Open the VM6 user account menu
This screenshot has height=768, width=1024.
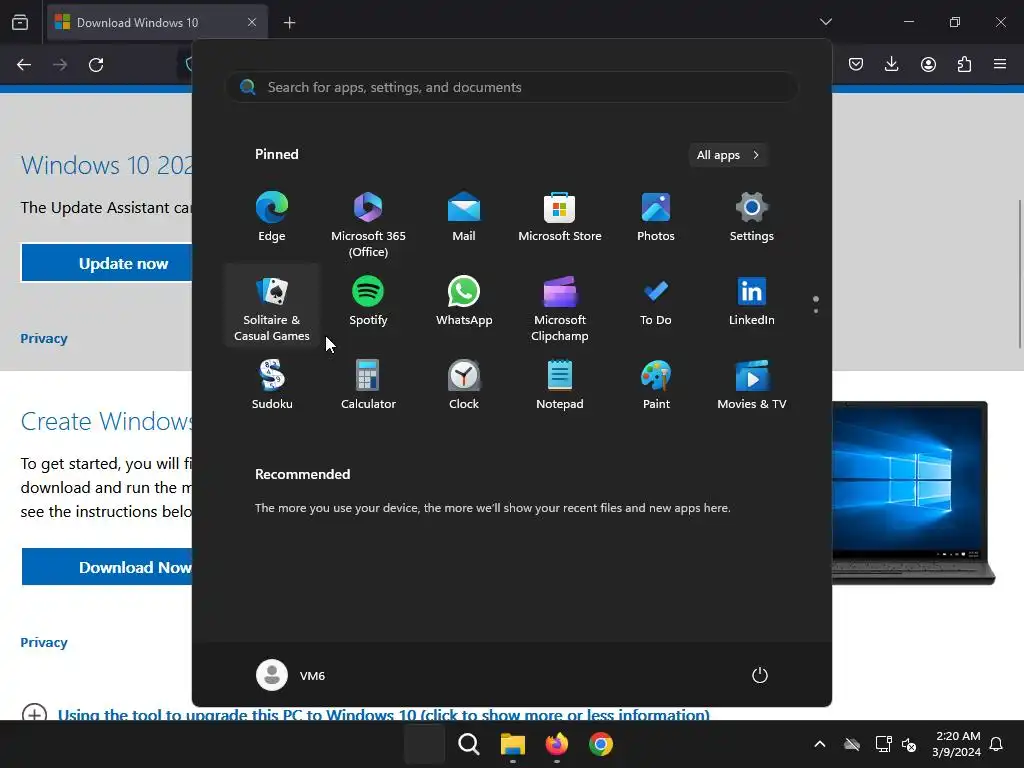[291, 675]
